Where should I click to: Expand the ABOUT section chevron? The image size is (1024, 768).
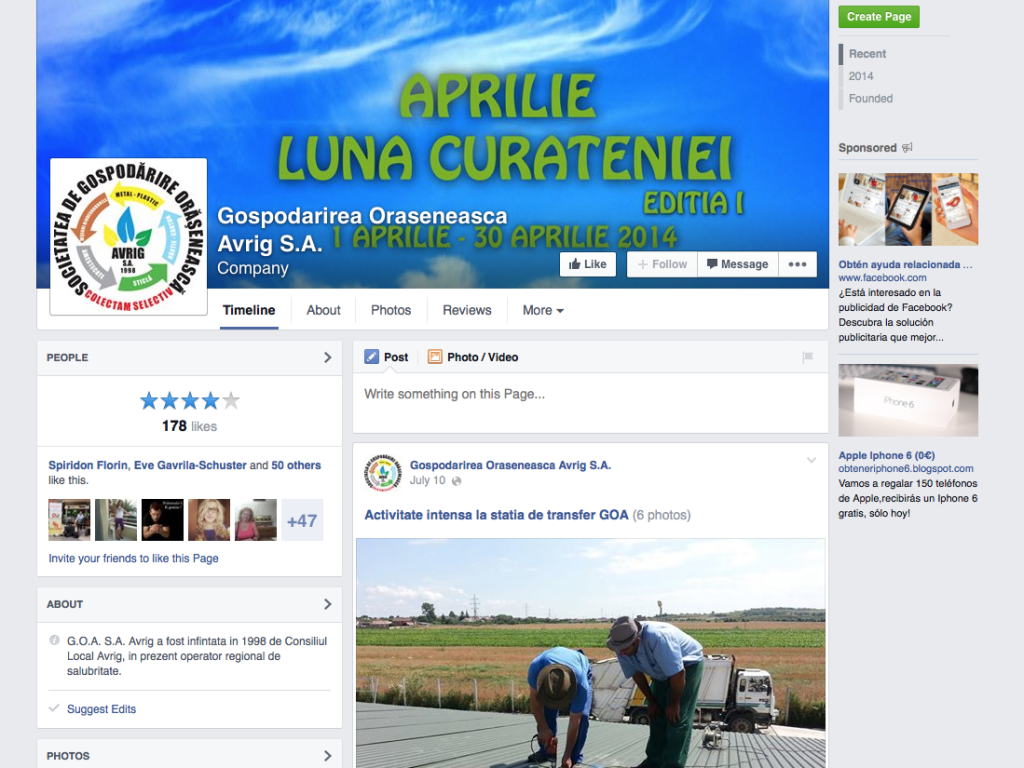327,604
